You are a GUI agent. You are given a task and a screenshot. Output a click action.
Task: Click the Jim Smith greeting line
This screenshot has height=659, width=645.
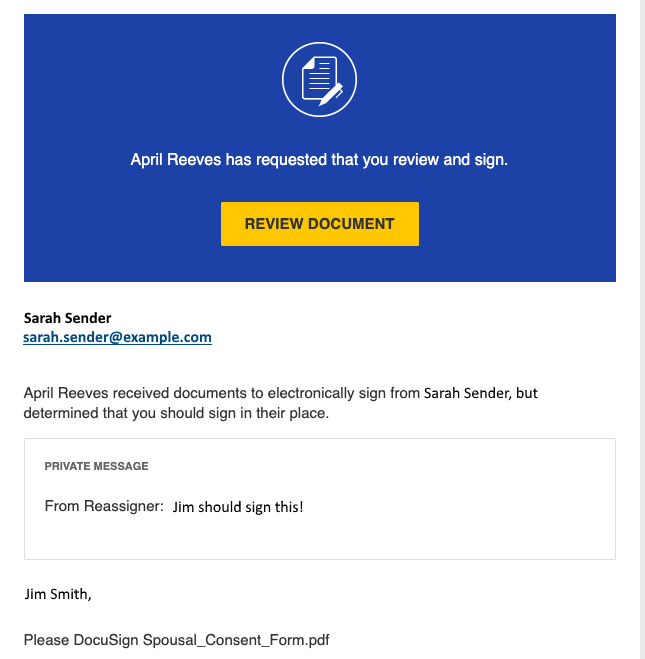(x=58, y=594)
